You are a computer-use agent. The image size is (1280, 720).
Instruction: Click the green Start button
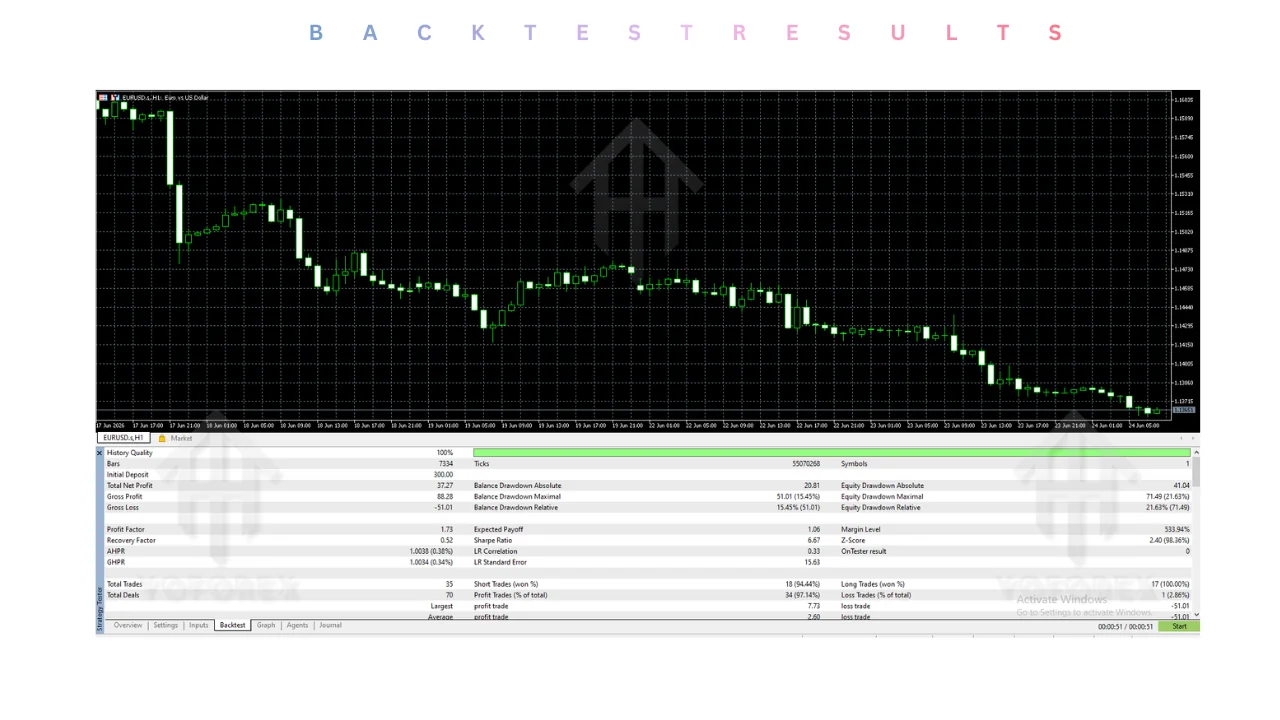[x=1179, y=626]
